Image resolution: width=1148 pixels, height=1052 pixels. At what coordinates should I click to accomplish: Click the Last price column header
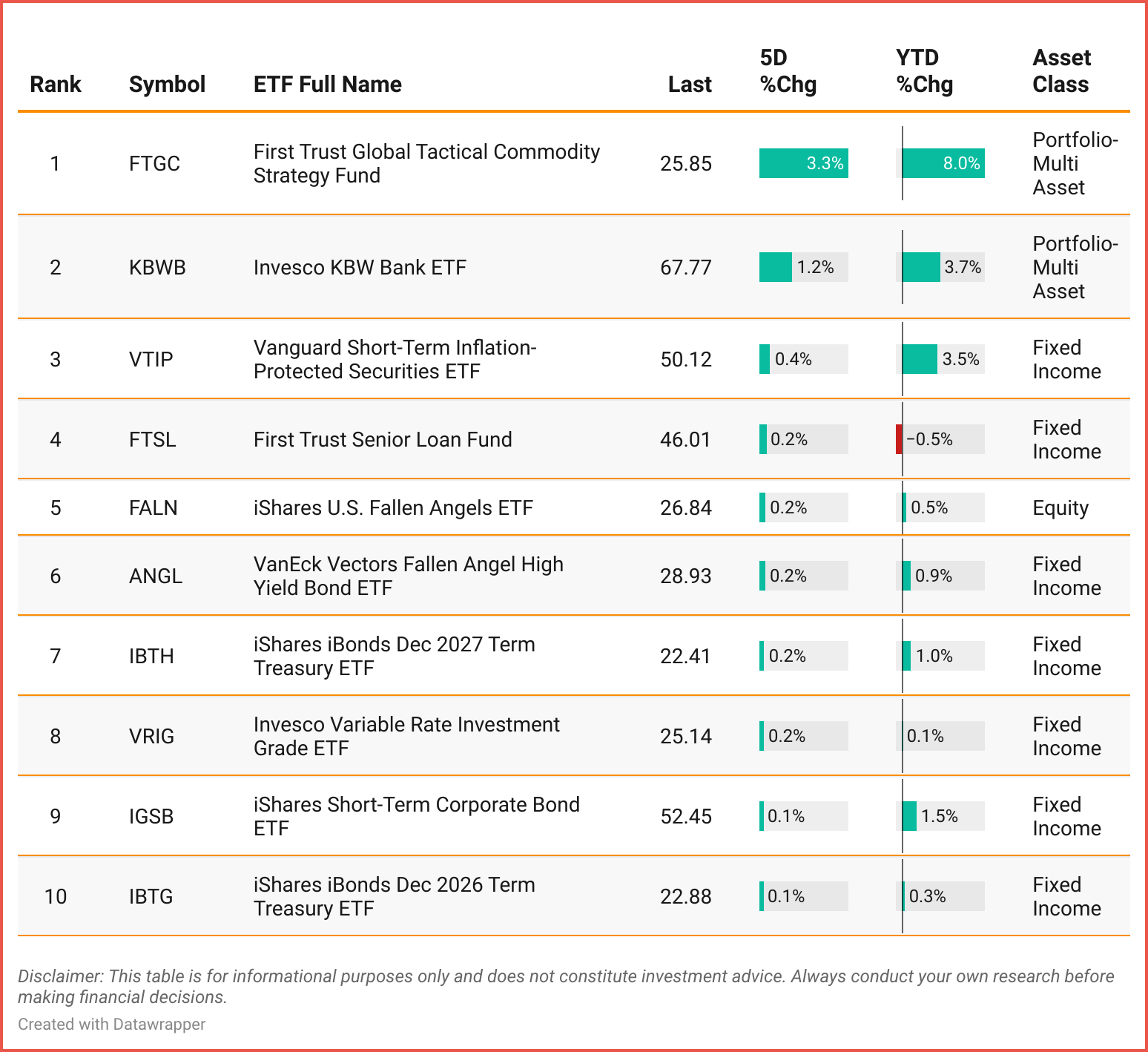pyautogui.click(x=689, y=85)
